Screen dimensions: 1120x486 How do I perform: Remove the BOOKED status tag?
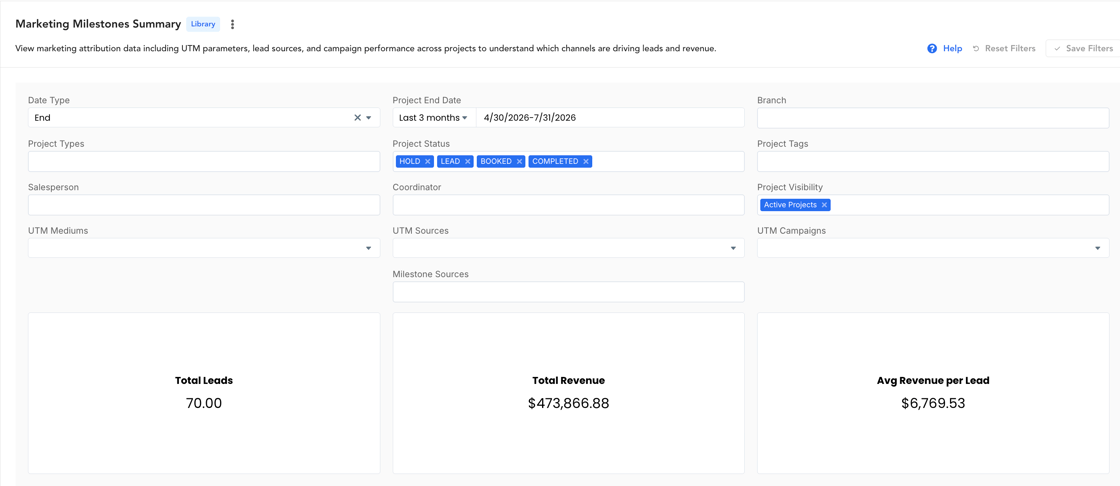click(x=519, y=162)
